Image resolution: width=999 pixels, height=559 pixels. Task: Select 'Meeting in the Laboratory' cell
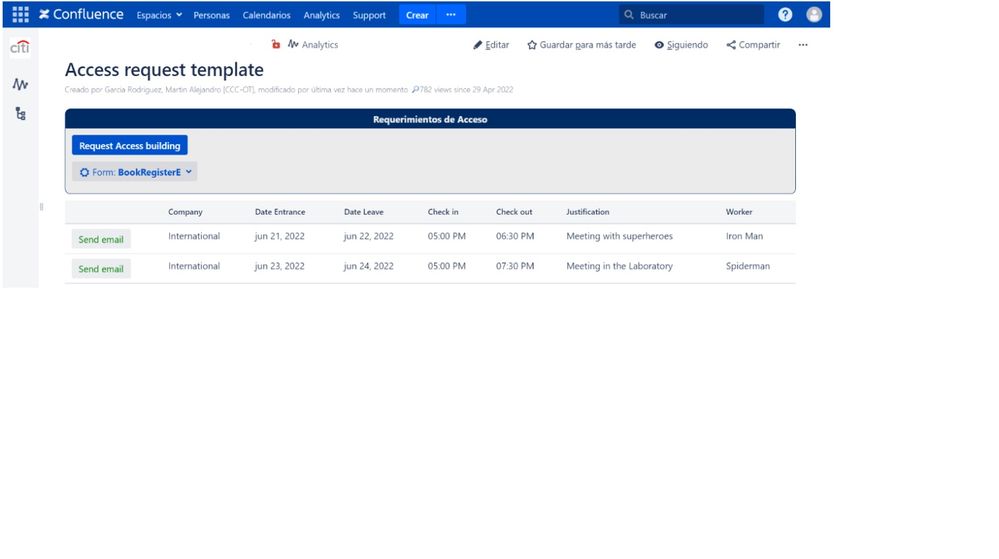pyautogui.click(x=619, y=266)
